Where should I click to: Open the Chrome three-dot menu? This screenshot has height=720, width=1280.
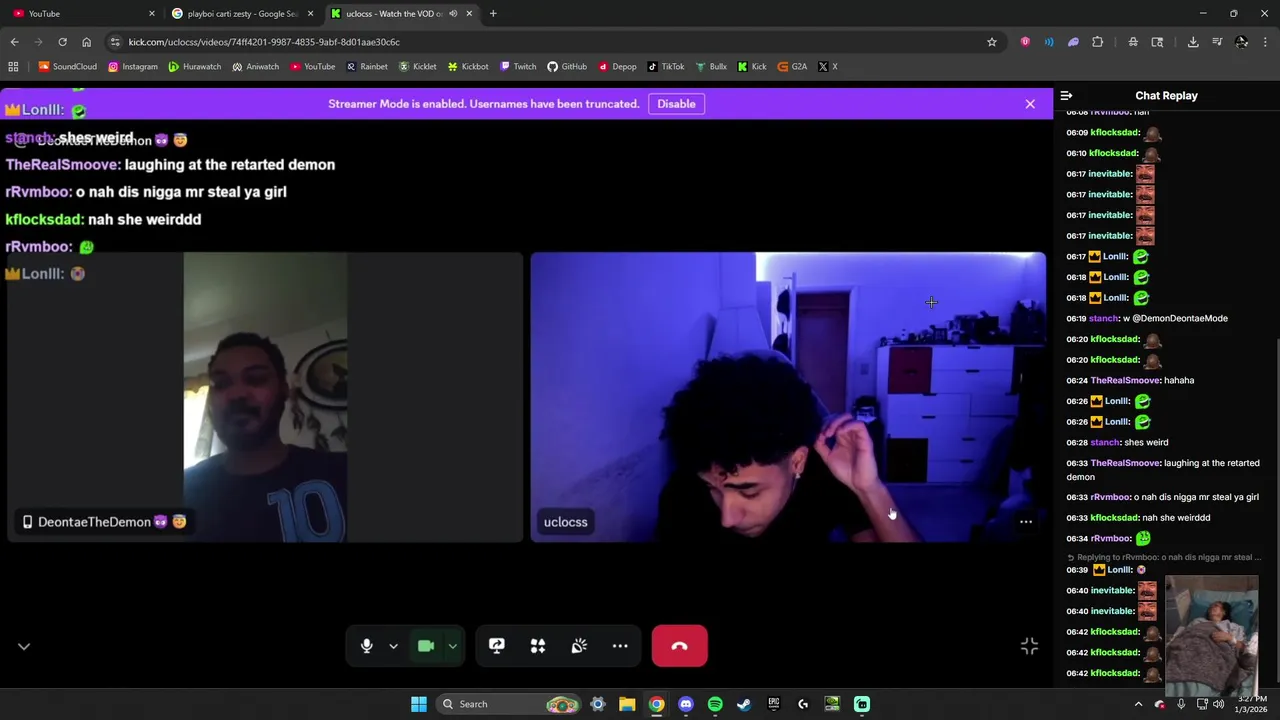click(1266, 42)
